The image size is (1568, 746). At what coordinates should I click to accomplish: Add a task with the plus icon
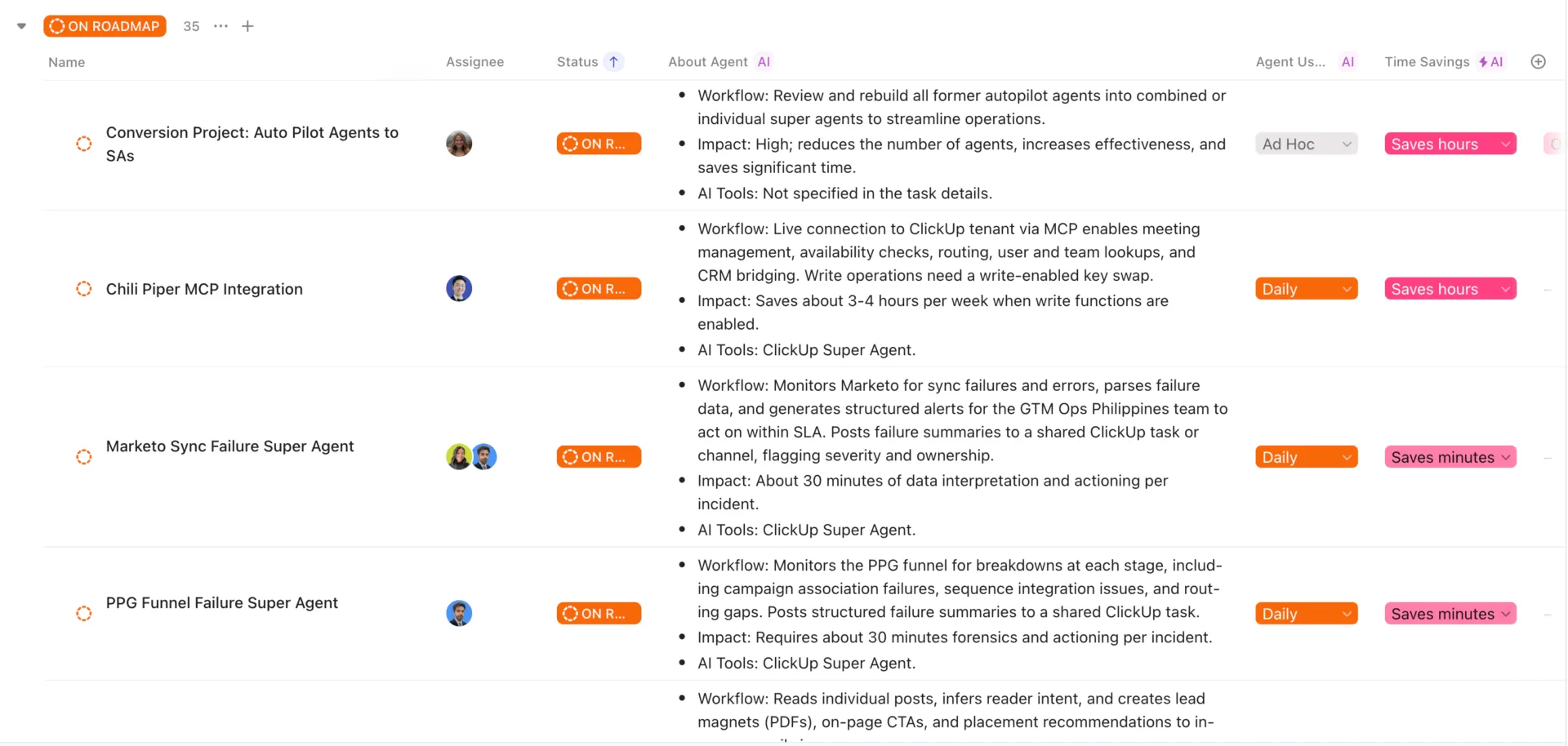click(247, 26)
